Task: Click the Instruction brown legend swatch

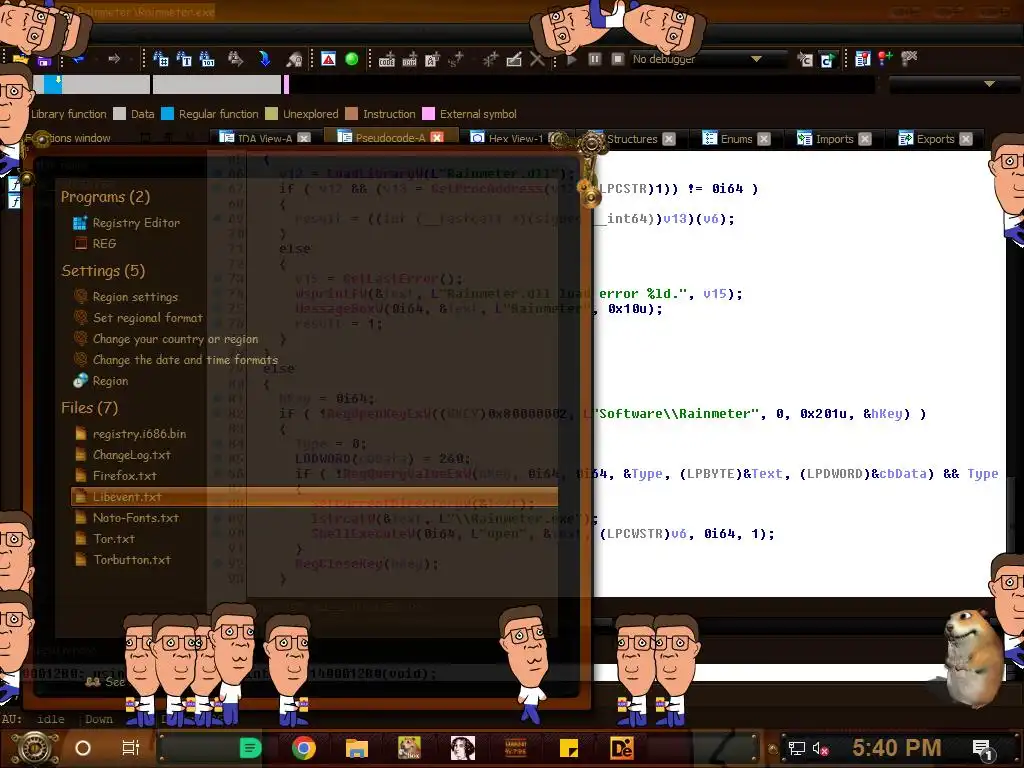Action: point(351,114)
